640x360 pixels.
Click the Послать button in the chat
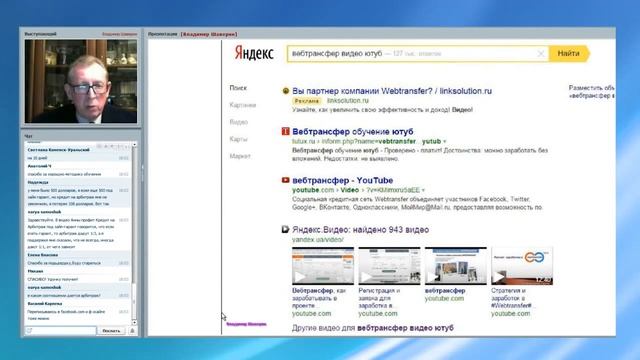111,331
